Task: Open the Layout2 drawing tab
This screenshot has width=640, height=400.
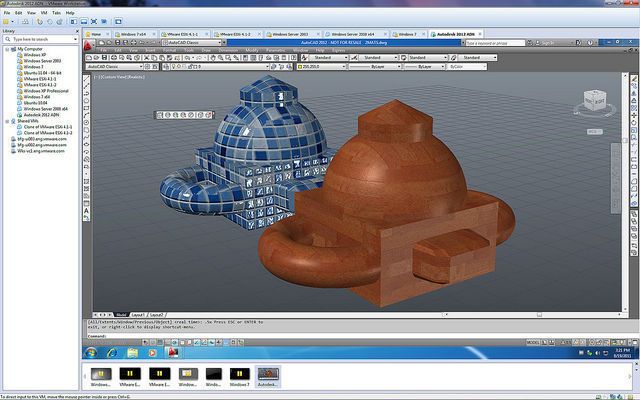Action: [157, 315]
